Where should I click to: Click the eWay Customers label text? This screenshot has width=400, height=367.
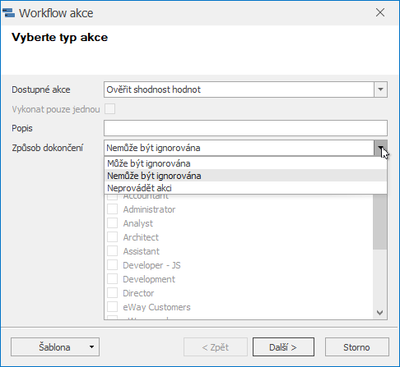click(x=157, y=307)
